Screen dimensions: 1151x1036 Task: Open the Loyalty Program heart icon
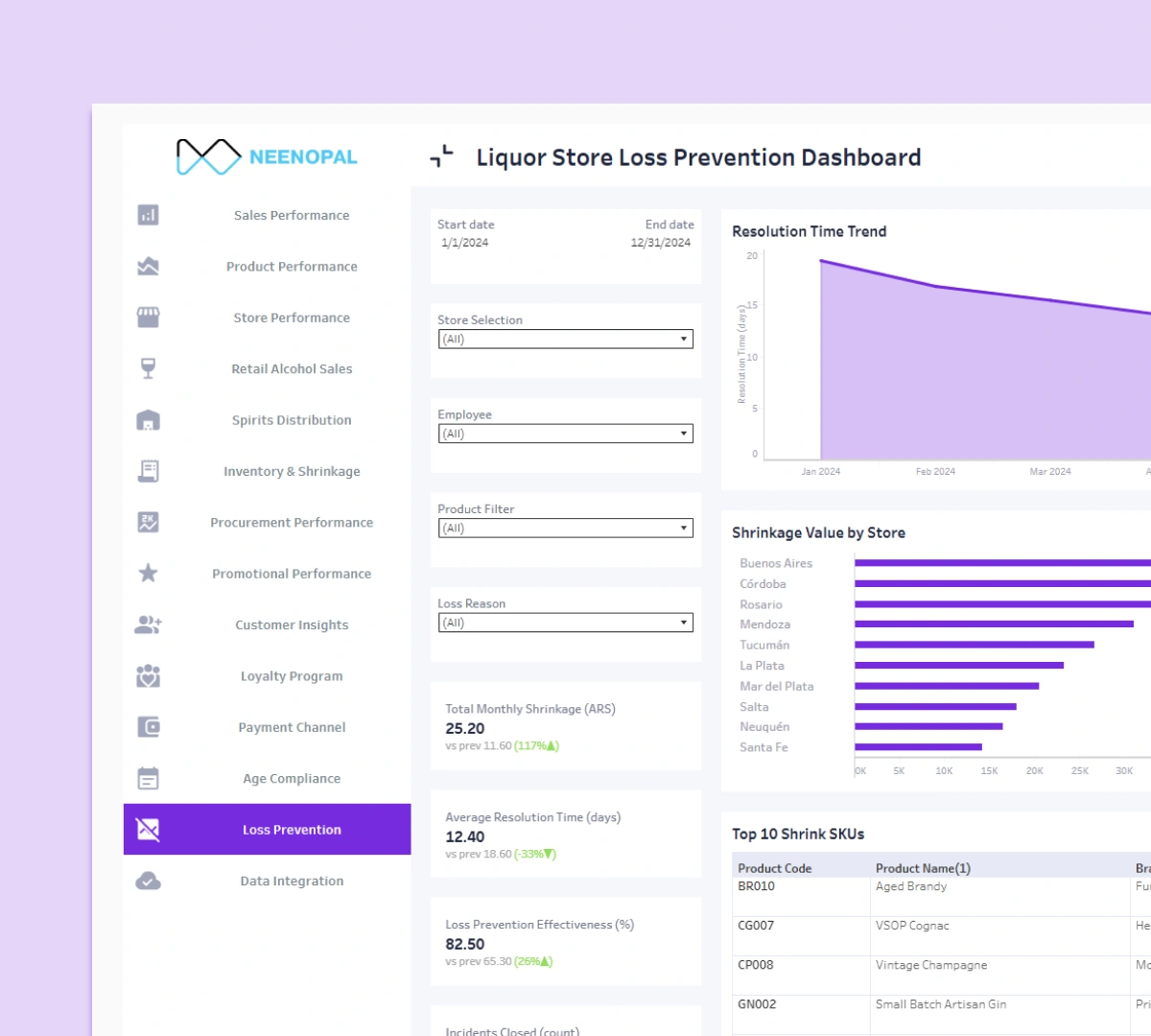[148, 675]
